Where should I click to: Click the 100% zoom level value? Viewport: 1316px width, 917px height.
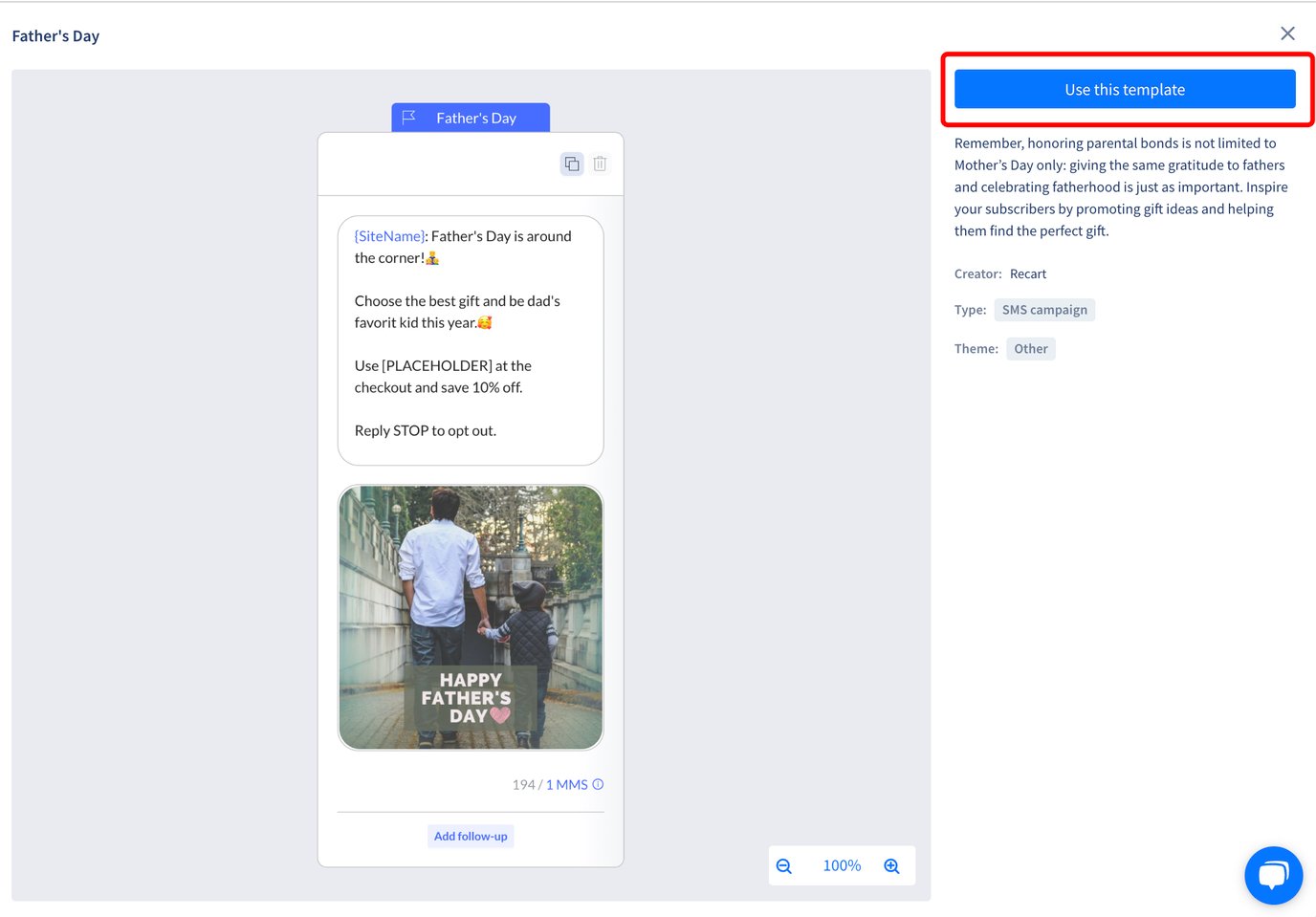(x=841, y=865)
